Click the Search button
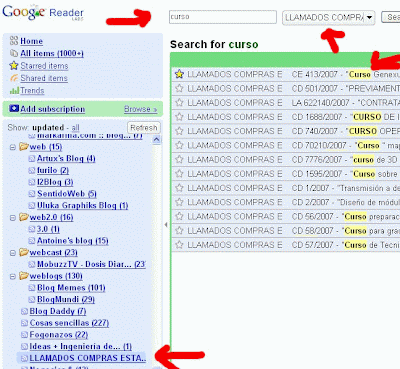 391,17
